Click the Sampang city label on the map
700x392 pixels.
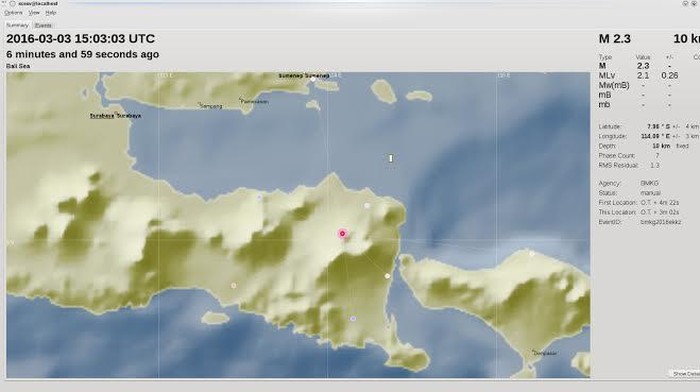211,106
